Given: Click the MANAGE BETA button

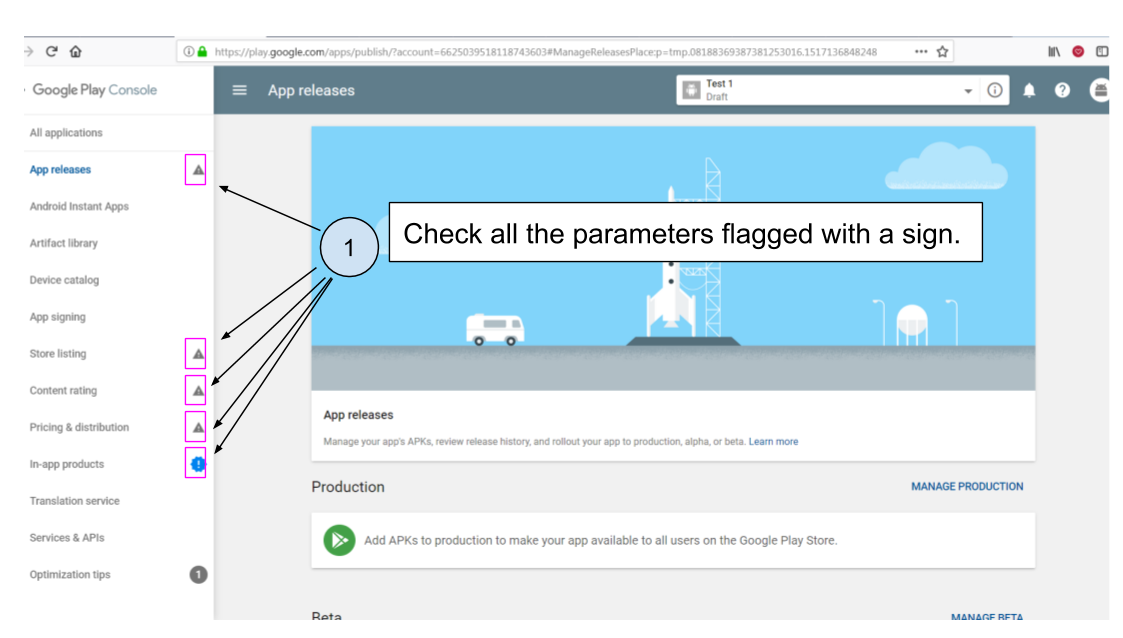Looking at the screenshot, I should [x=987, y=616].
